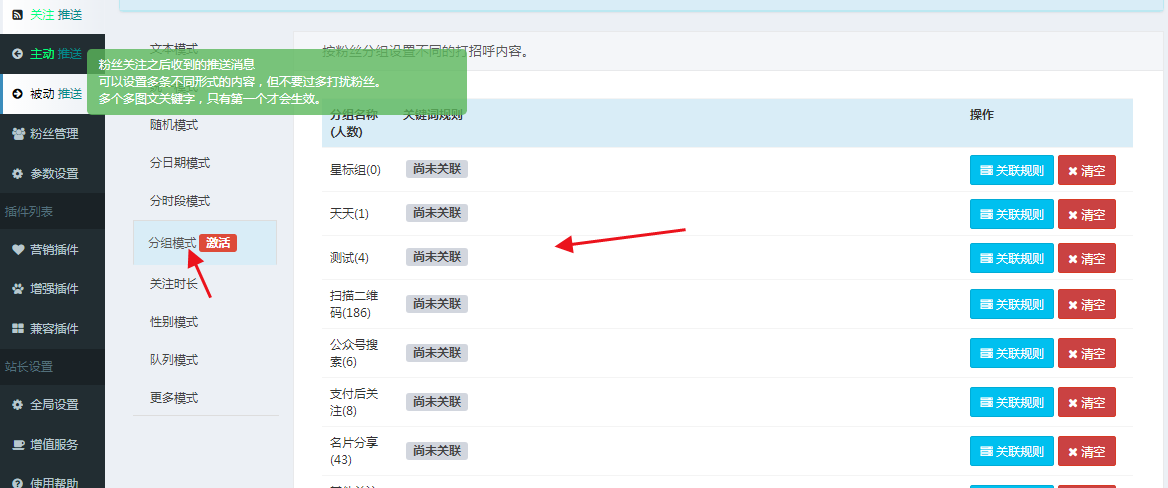Click 尚未关联 label in 扫描二维码 row
This screenshot has width=1168, height=488.
(437, 303)
